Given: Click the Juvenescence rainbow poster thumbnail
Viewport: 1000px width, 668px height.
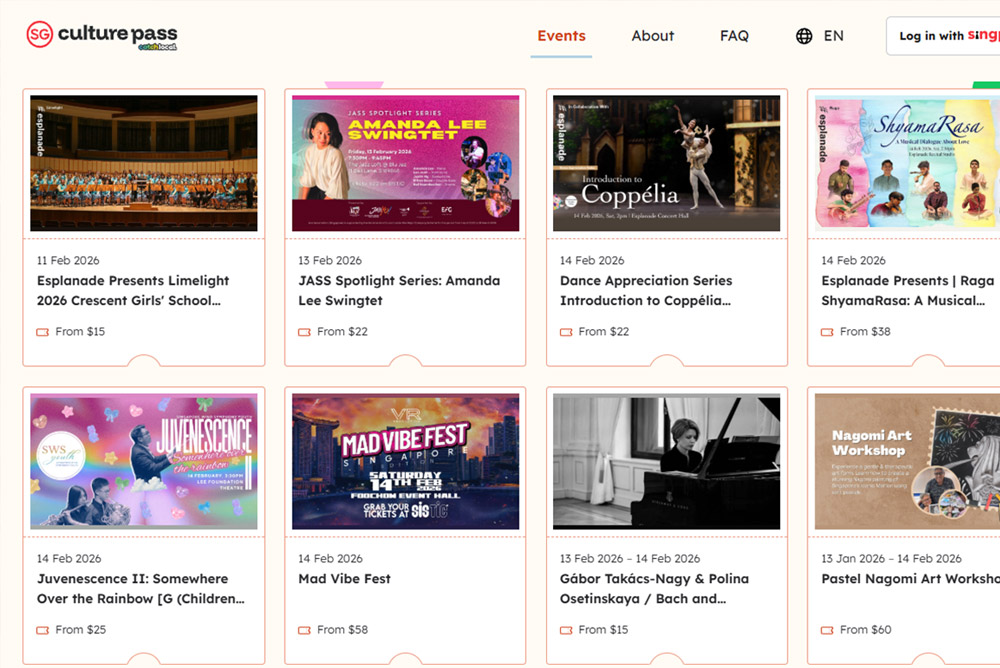Looking at the screenshot, I should pos(143,461).
